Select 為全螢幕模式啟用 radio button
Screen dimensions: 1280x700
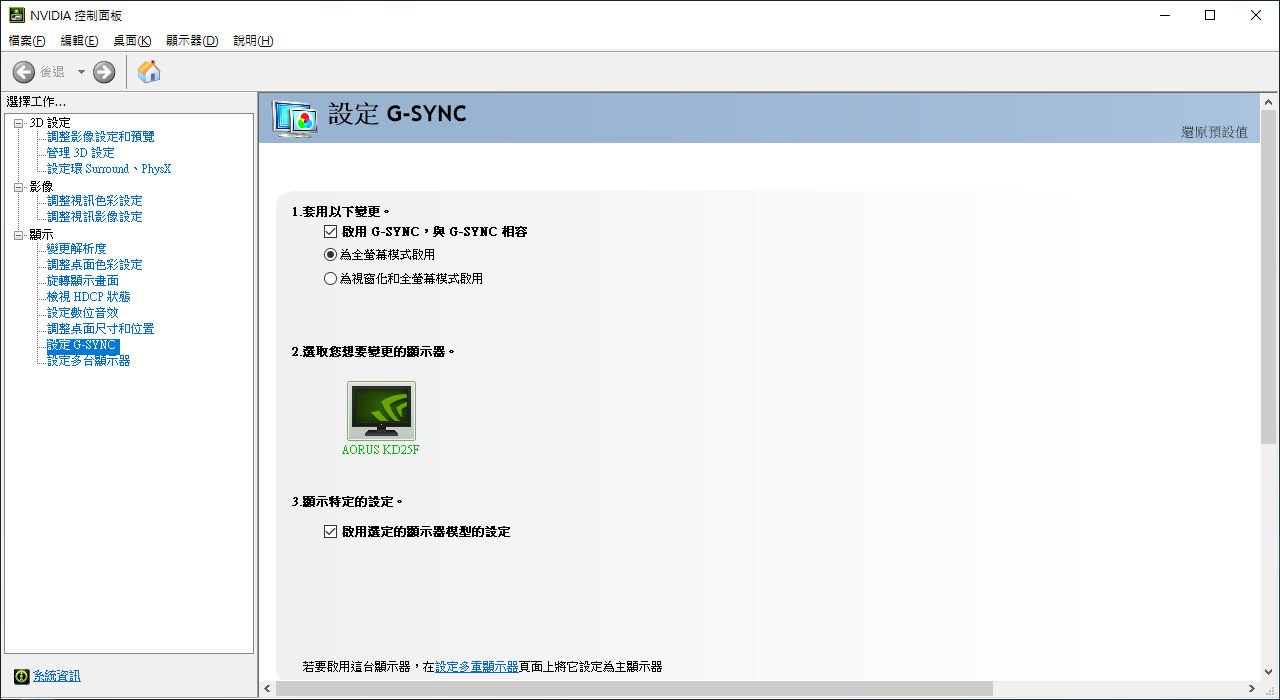331,255
